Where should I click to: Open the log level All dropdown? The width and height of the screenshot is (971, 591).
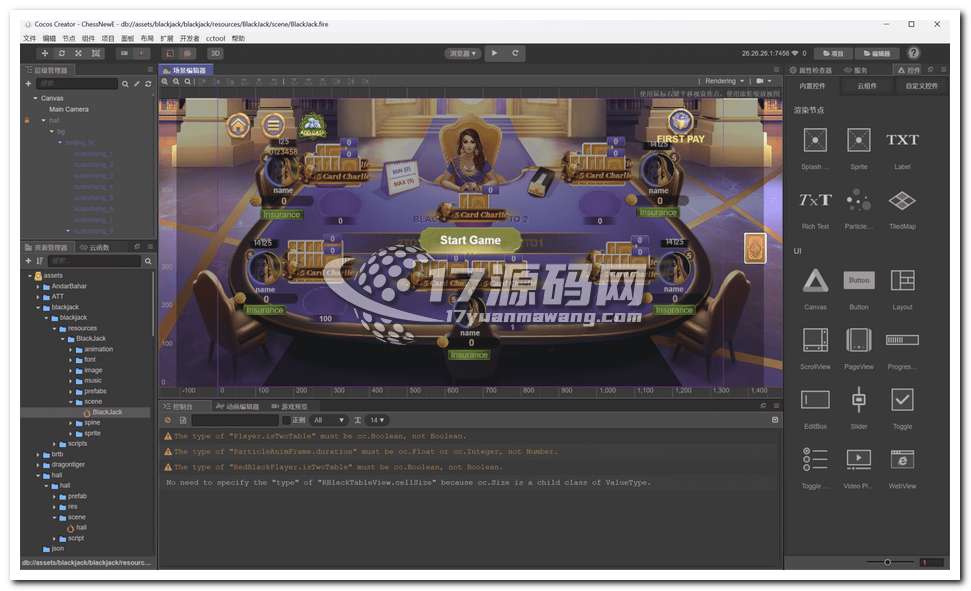point(328,420)
